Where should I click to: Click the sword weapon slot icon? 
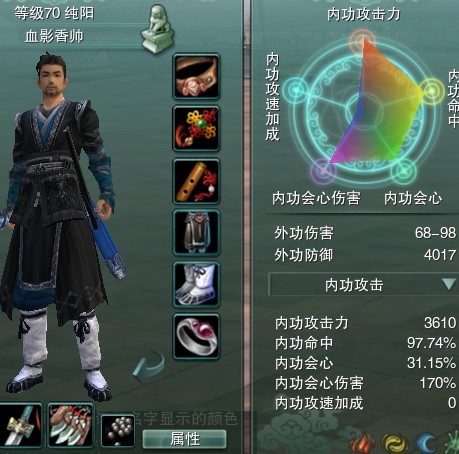(21, 425)
